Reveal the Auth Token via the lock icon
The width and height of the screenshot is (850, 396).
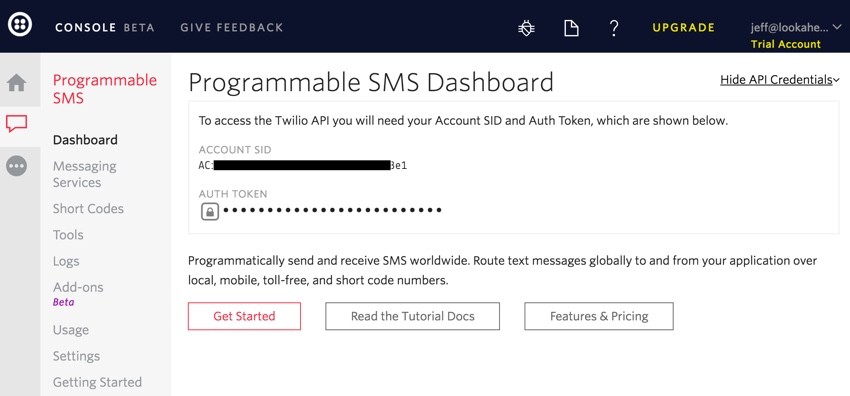(x=210, y=211)
